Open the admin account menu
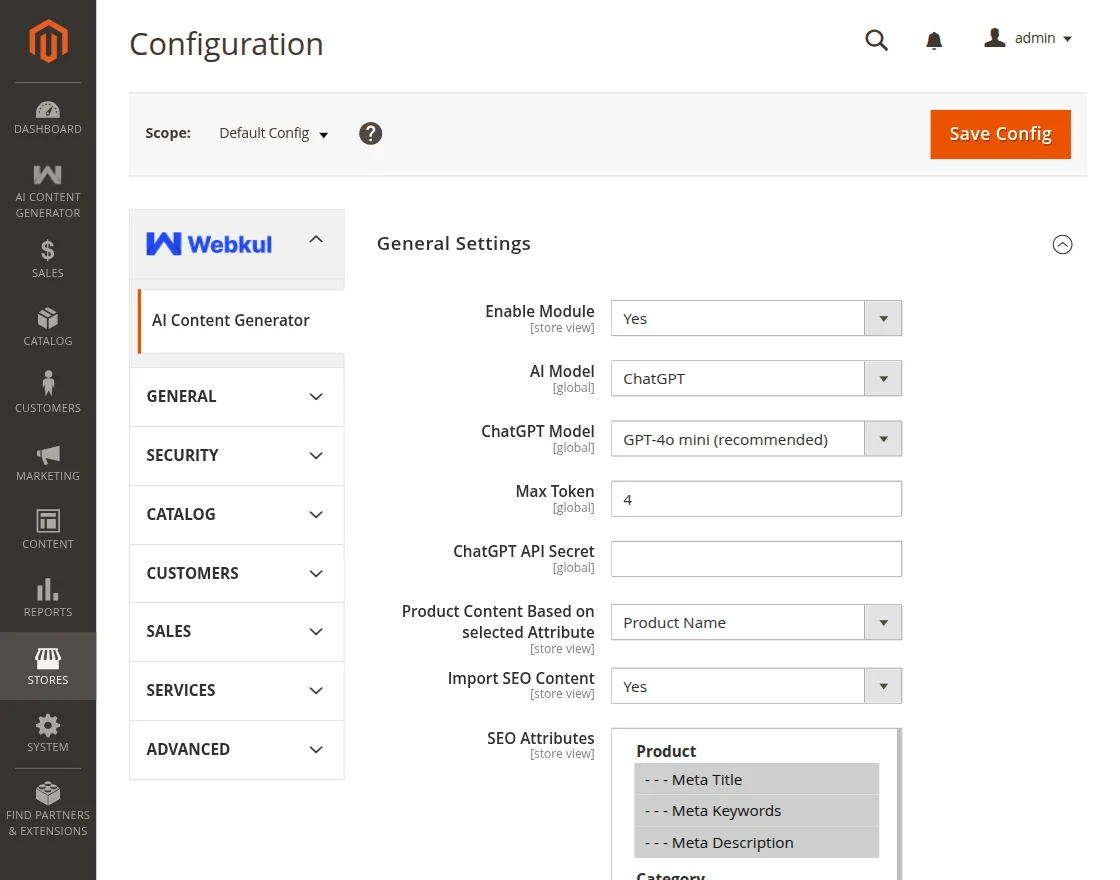 point(1028,38)
